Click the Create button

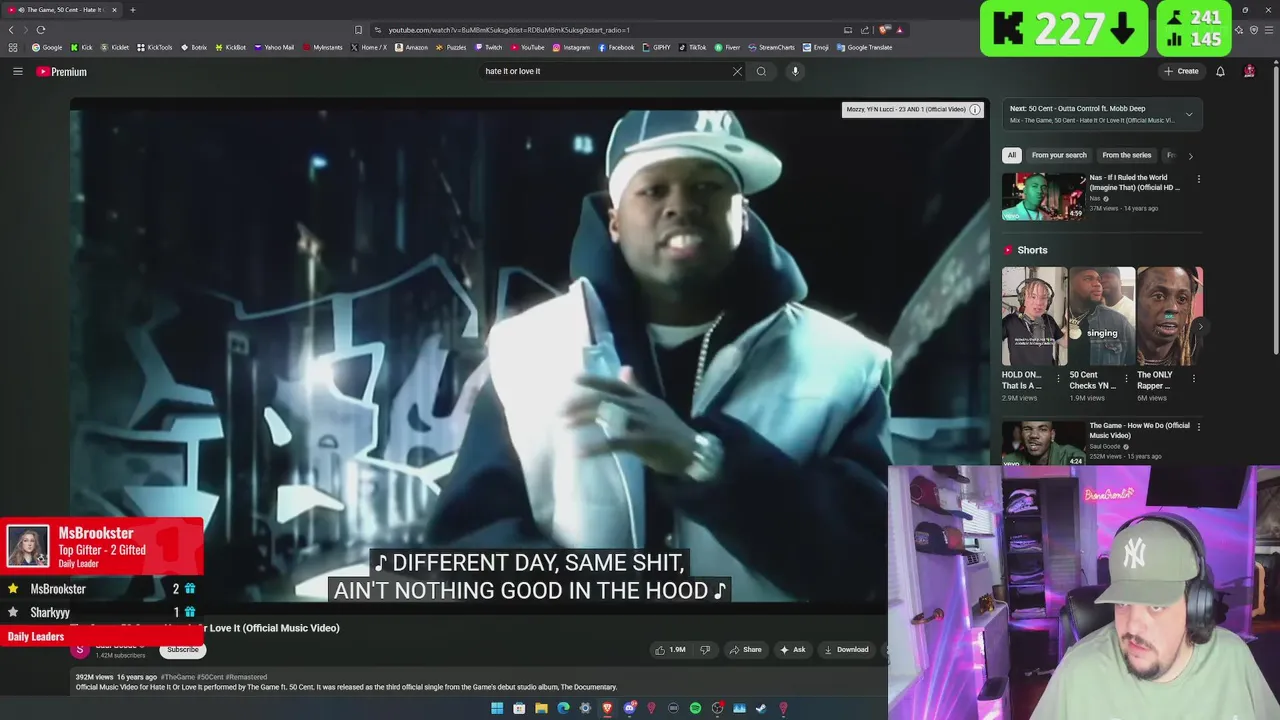1181,71
